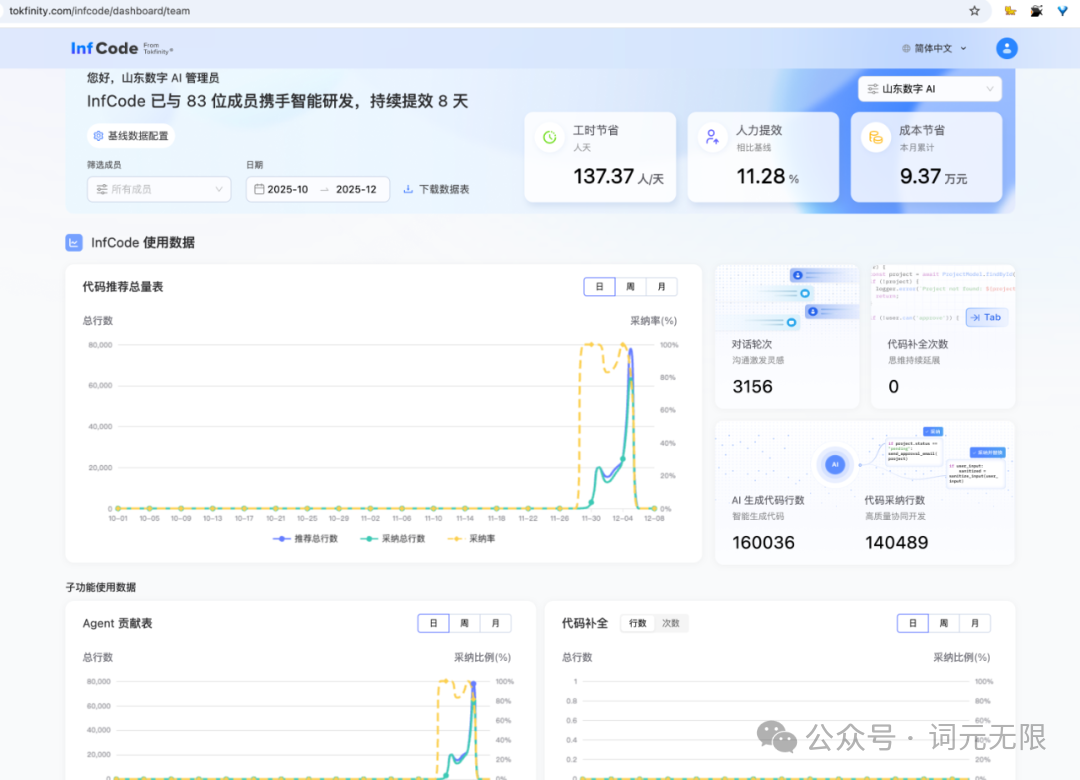Image resolution: width=1080 pixels, height=780 pixels.
Task: Click the browser address bar URL
Action: pos(100,11)
